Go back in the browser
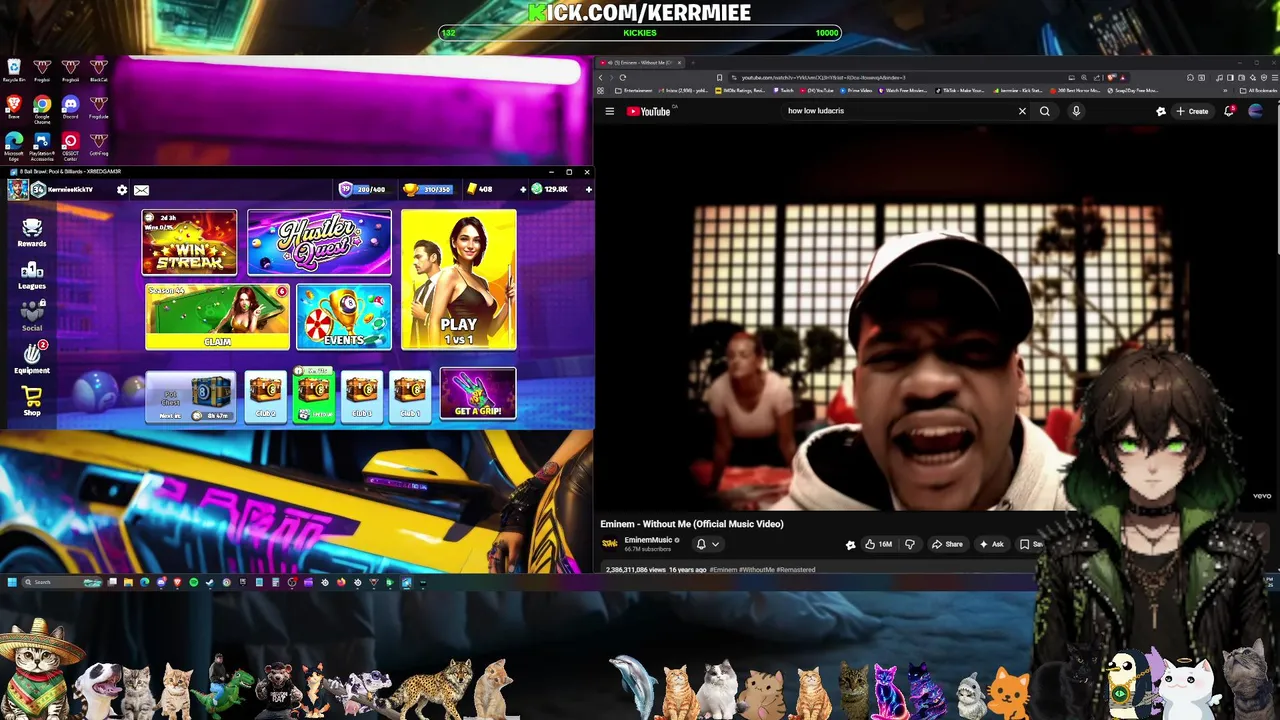 point(601,77)
